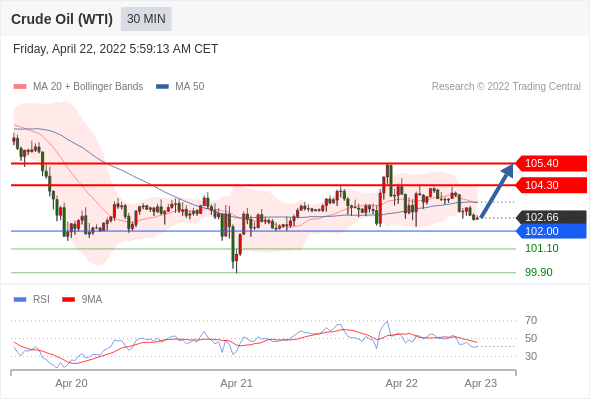Click the 105.40 resistance price tag
The height and width of the screenshot is (400, 590).
tap(551, 163)
